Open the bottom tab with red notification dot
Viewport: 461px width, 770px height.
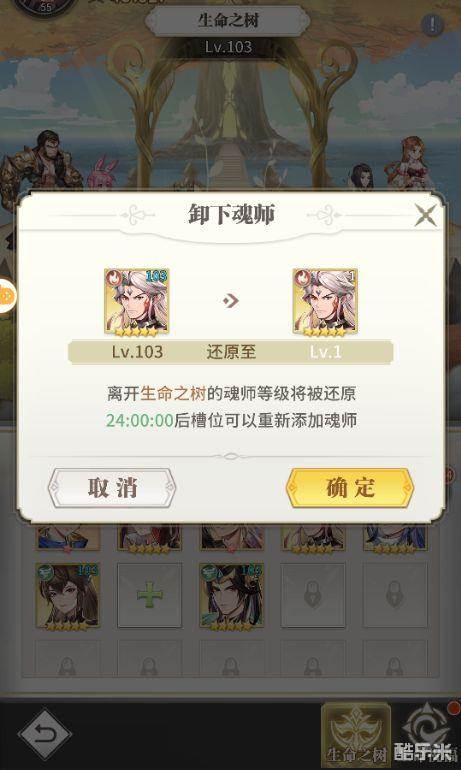coord(427,732)
